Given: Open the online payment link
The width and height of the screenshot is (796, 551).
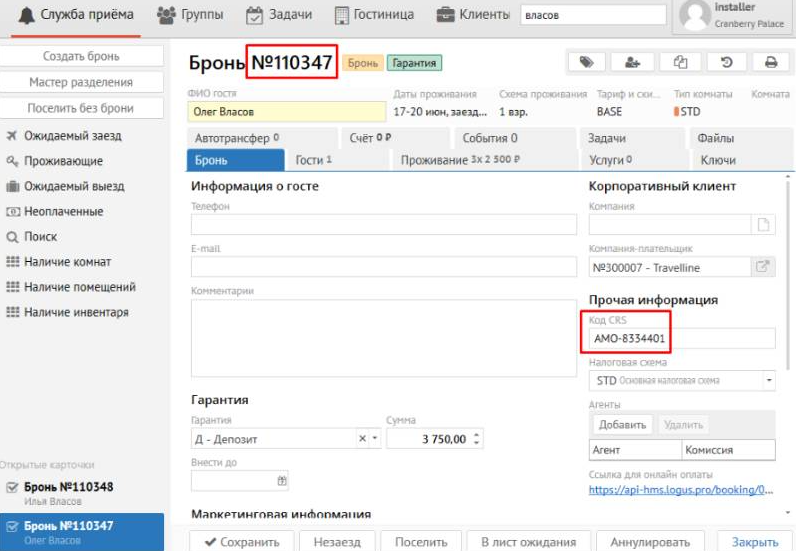Looking at the screenshot, I should point(680,490).
